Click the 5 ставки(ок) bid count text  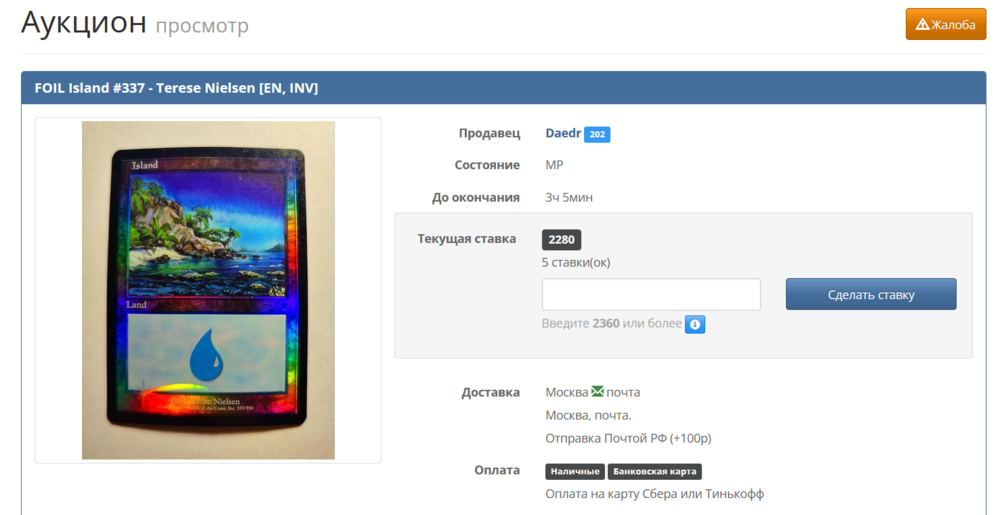coord(576,263)
